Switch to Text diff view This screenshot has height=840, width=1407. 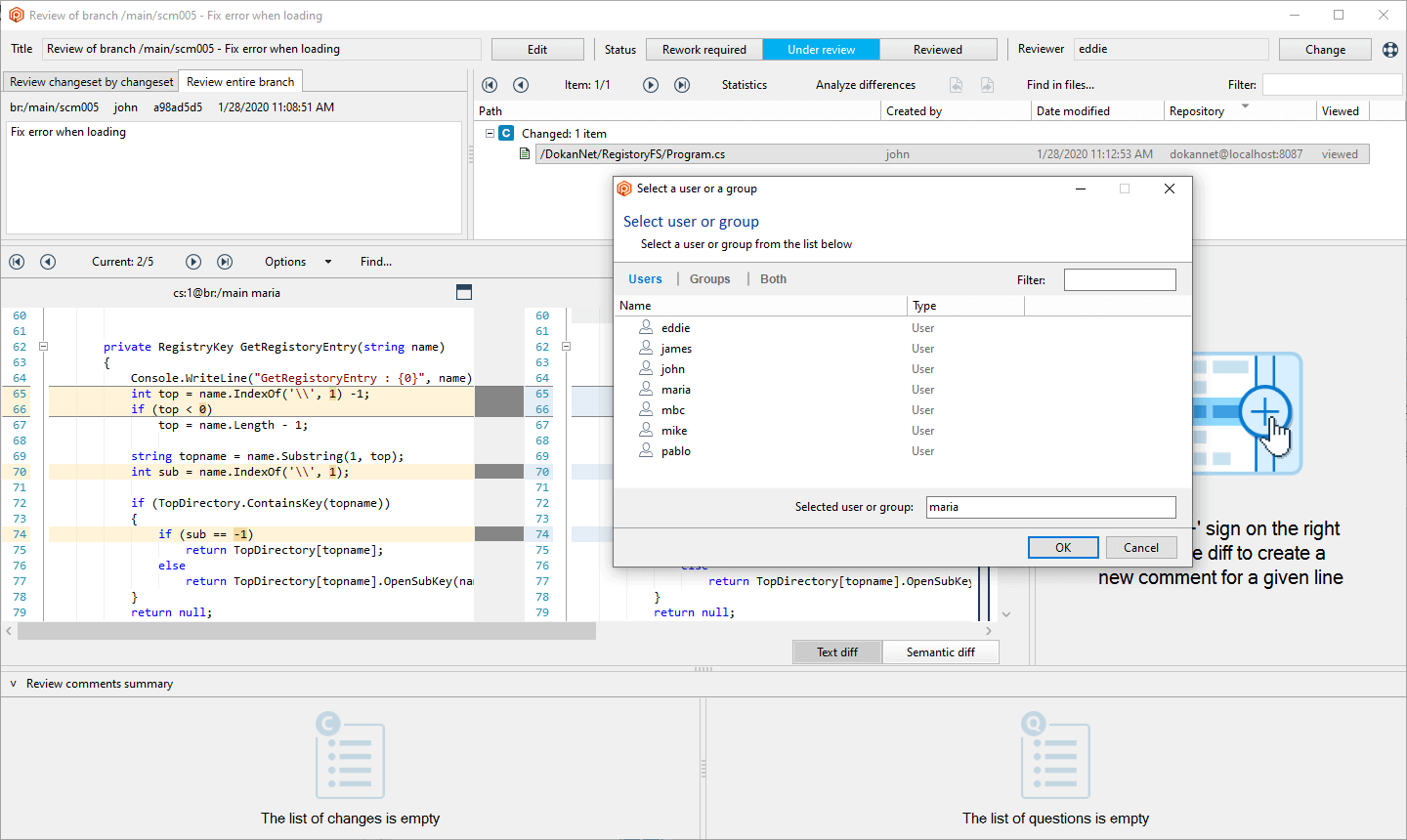point(837,652)
